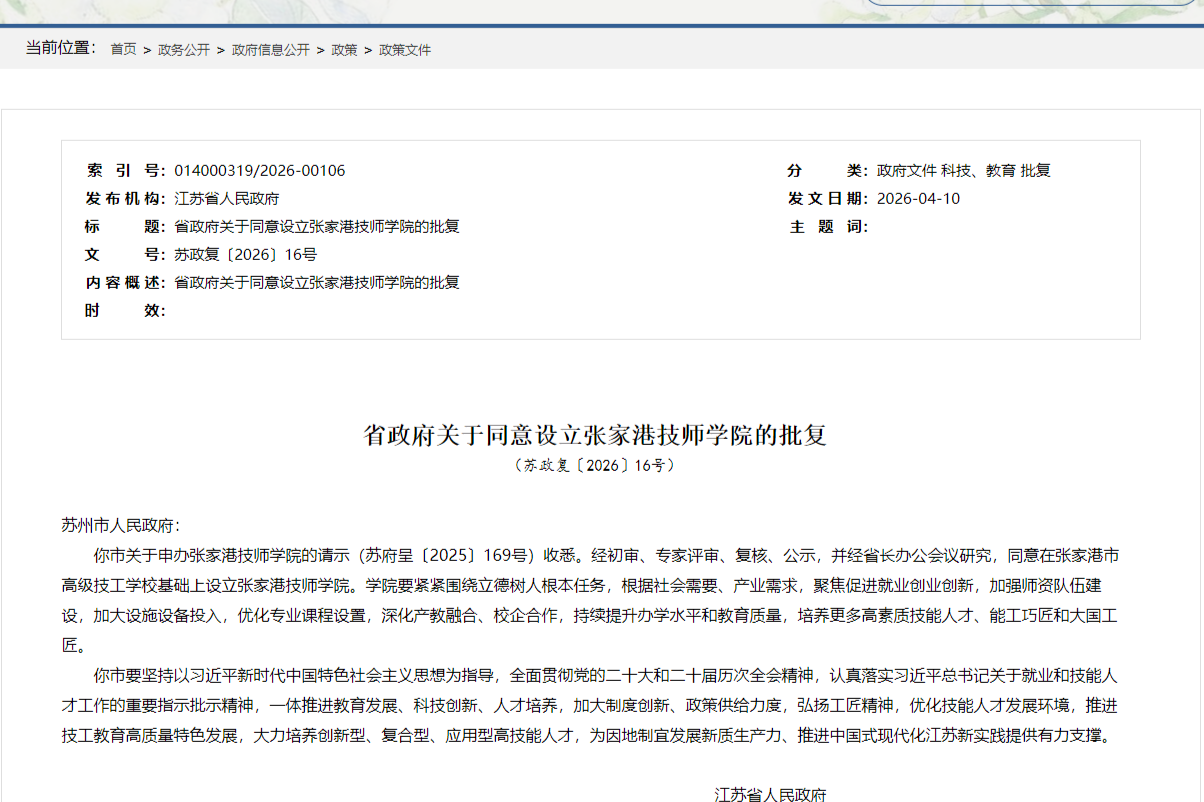Open 政务公开 in the breadcrumb
This screenshot has height=802, width=1204.
coord(184,49)
